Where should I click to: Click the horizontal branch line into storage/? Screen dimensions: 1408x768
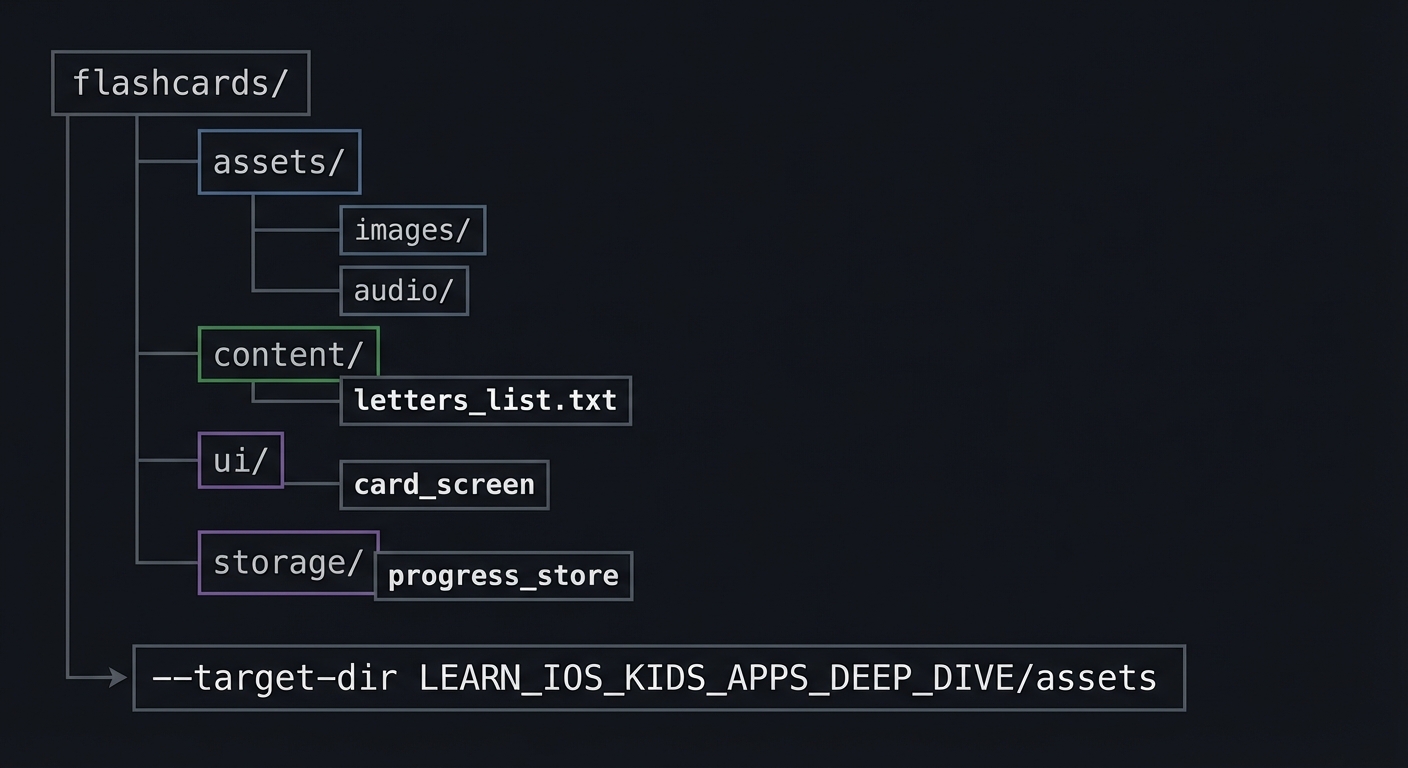[168, 563]
